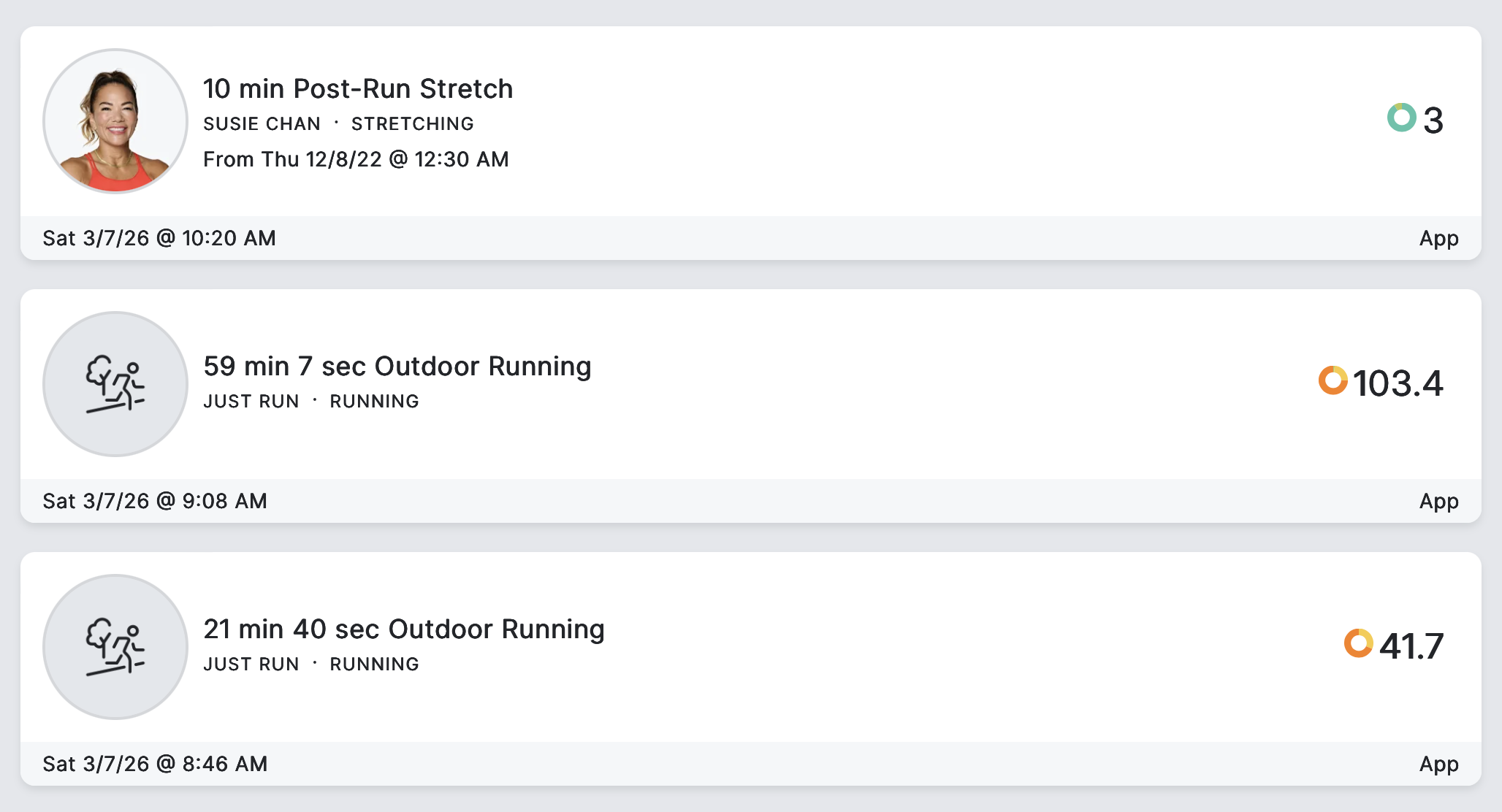Click App label on stretch workout card
1502x812 pixels.
(1438, 238)
